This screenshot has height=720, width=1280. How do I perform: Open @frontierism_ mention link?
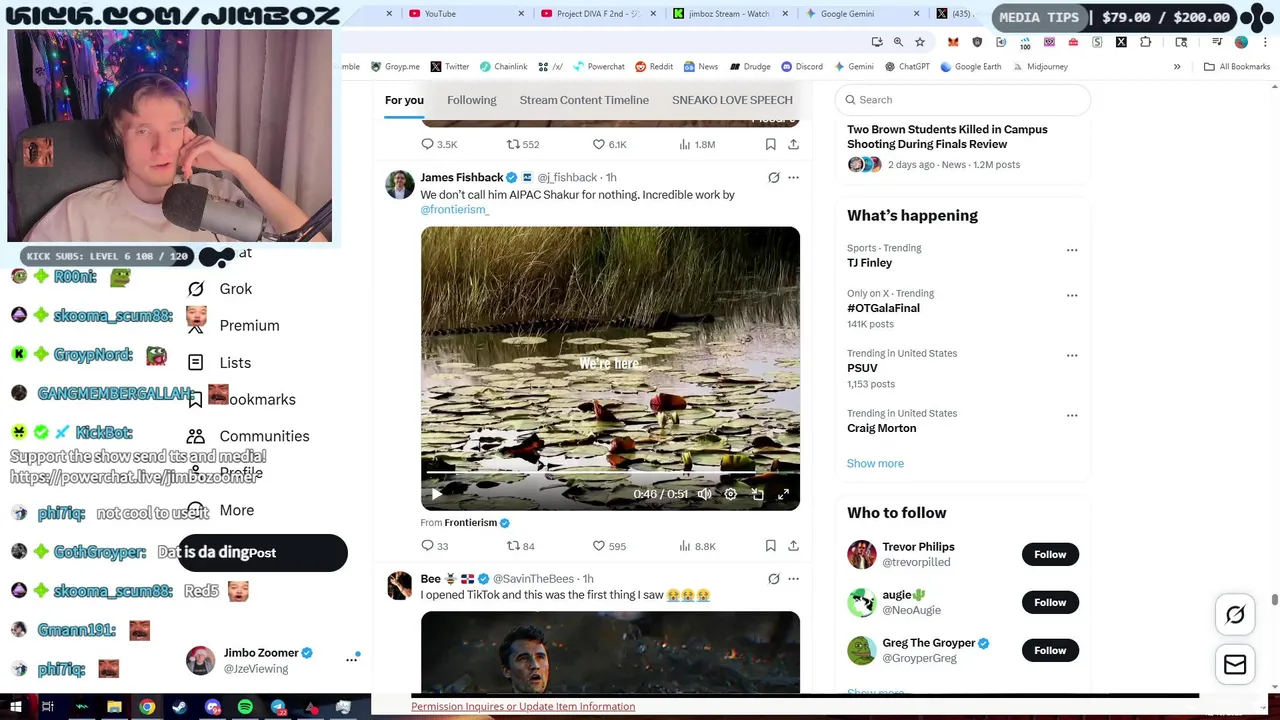(x=454, y=210)
